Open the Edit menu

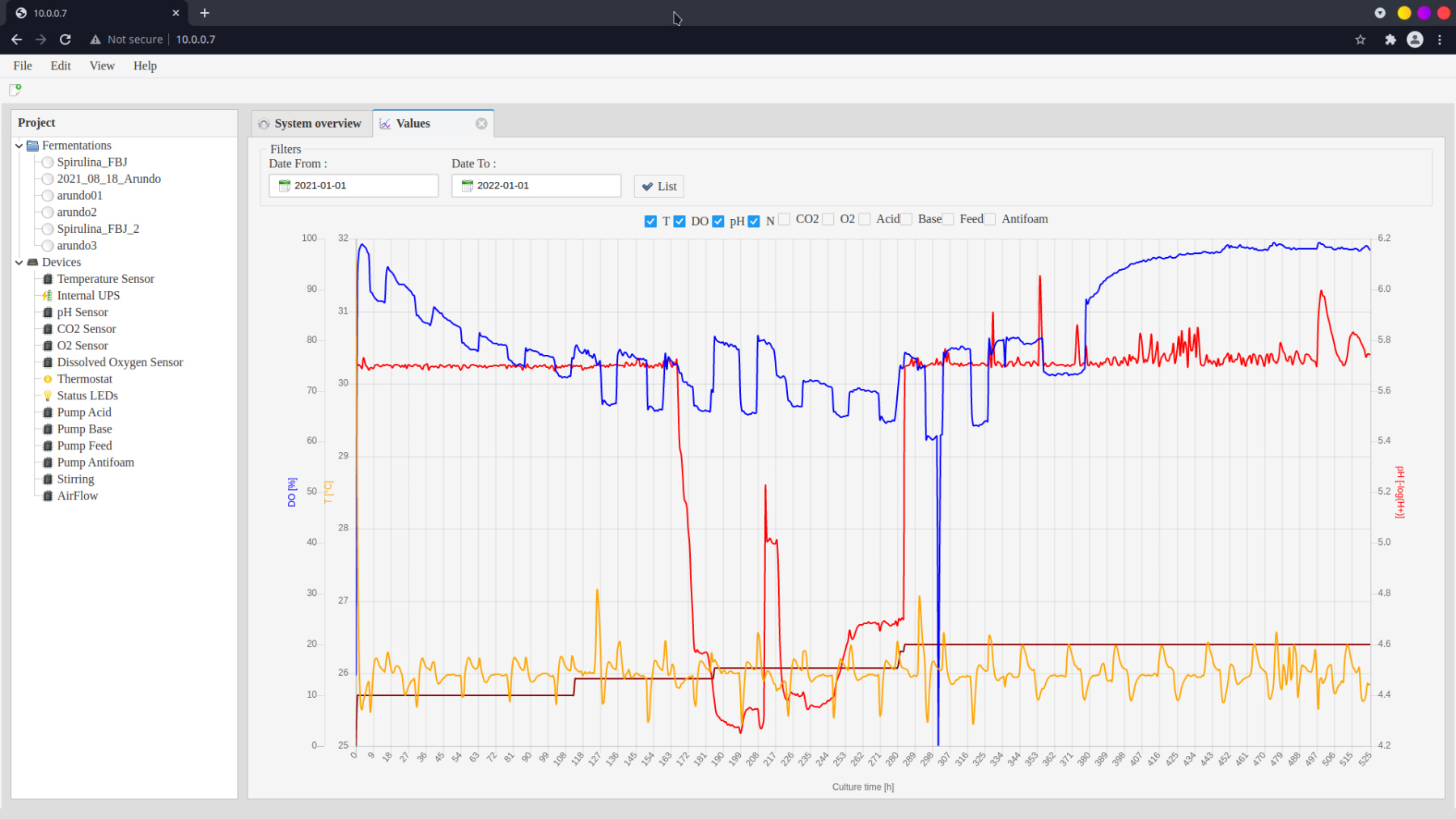click(x=61, y=66)
